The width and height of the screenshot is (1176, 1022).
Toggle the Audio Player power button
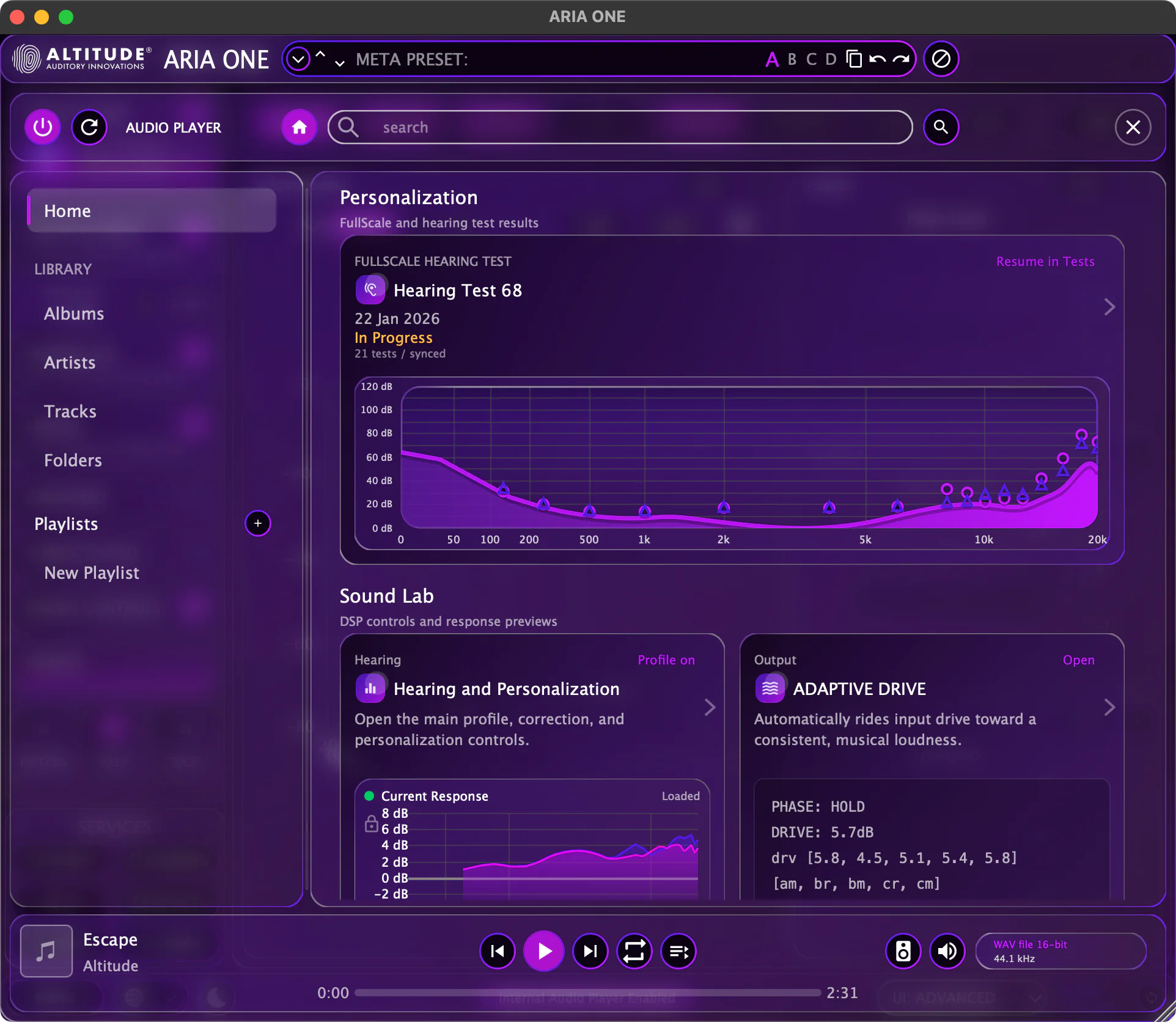[43, 127]
